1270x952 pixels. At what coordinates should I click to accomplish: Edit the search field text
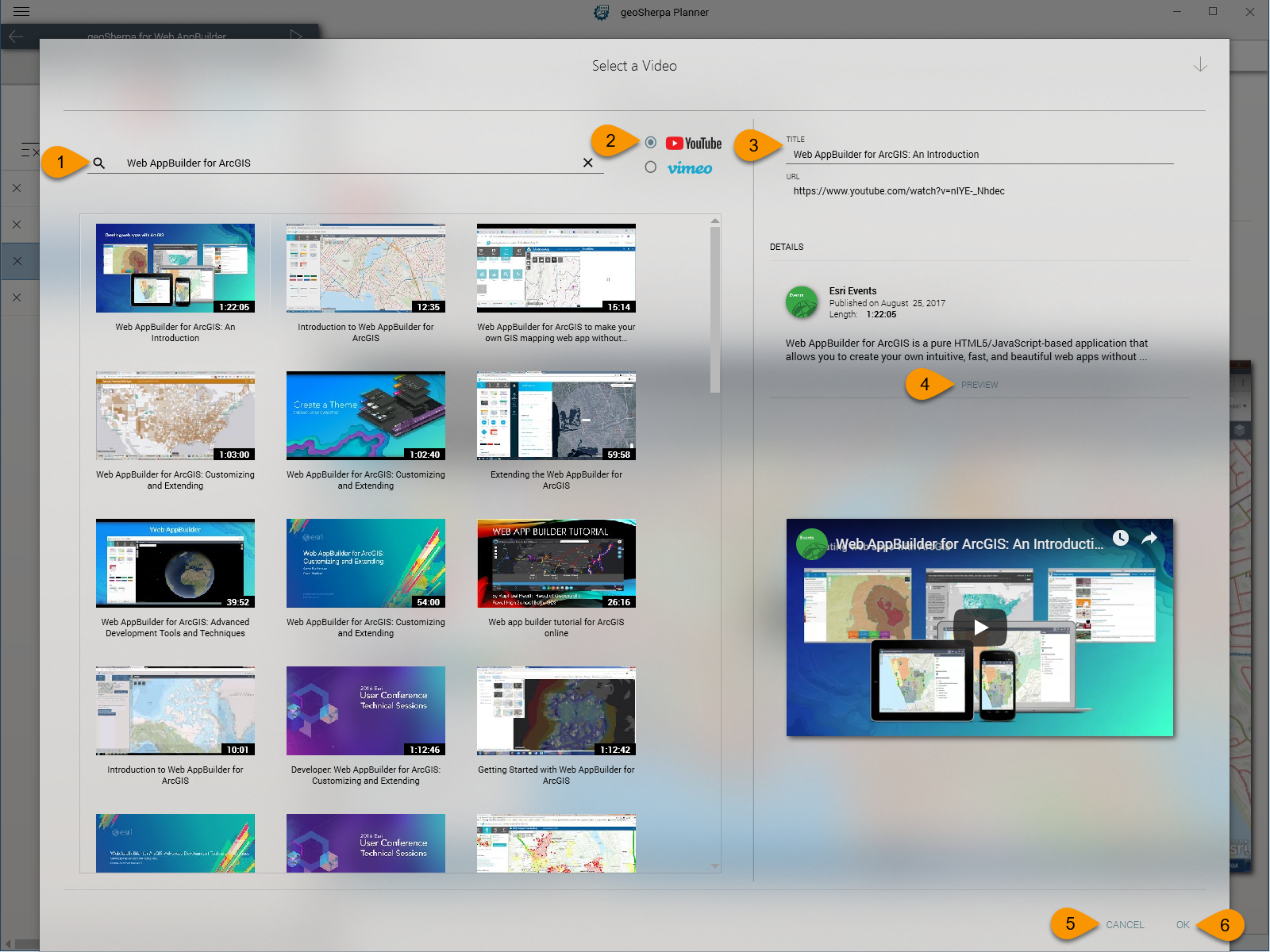345,163
